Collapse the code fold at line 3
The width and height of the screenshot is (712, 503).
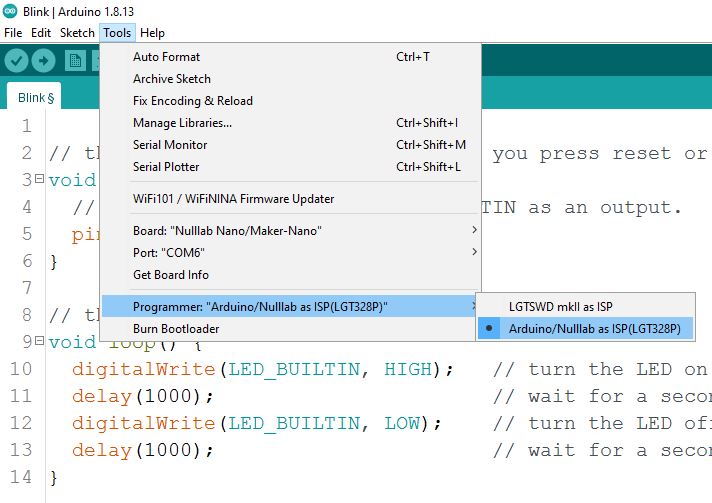[x=39, y=180]
